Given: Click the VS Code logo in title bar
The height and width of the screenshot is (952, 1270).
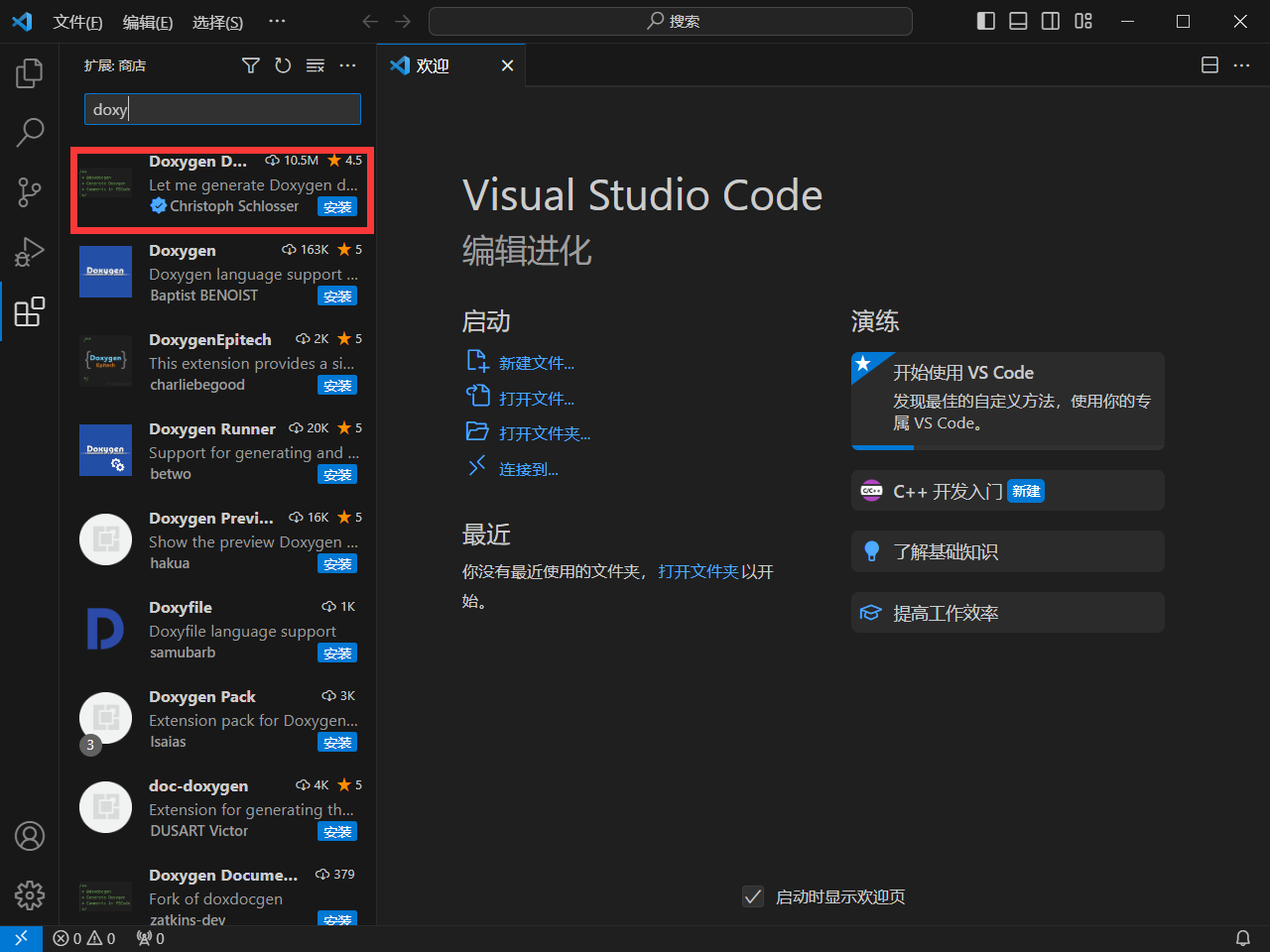Looking at the screenshot, I should (x=22, y=22).
